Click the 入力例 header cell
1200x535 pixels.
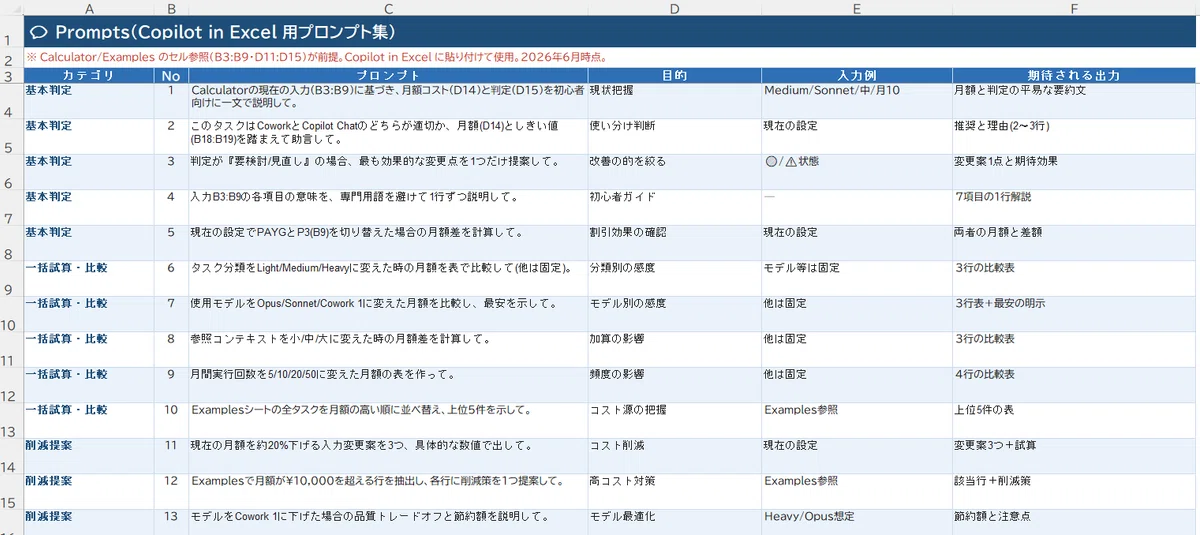856,75
